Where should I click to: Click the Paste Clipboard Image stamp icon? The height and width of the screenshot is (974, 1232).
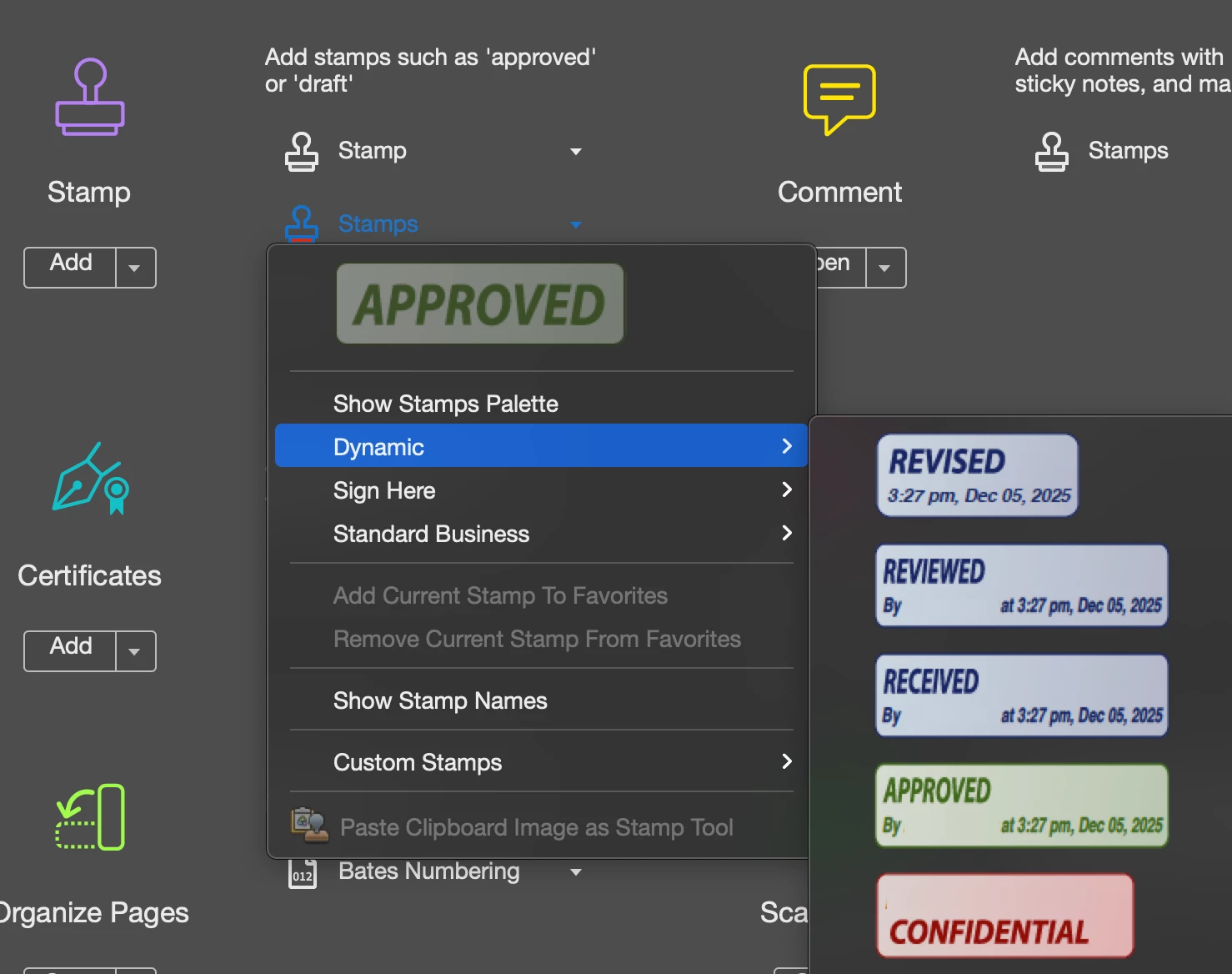pos(308,826)
